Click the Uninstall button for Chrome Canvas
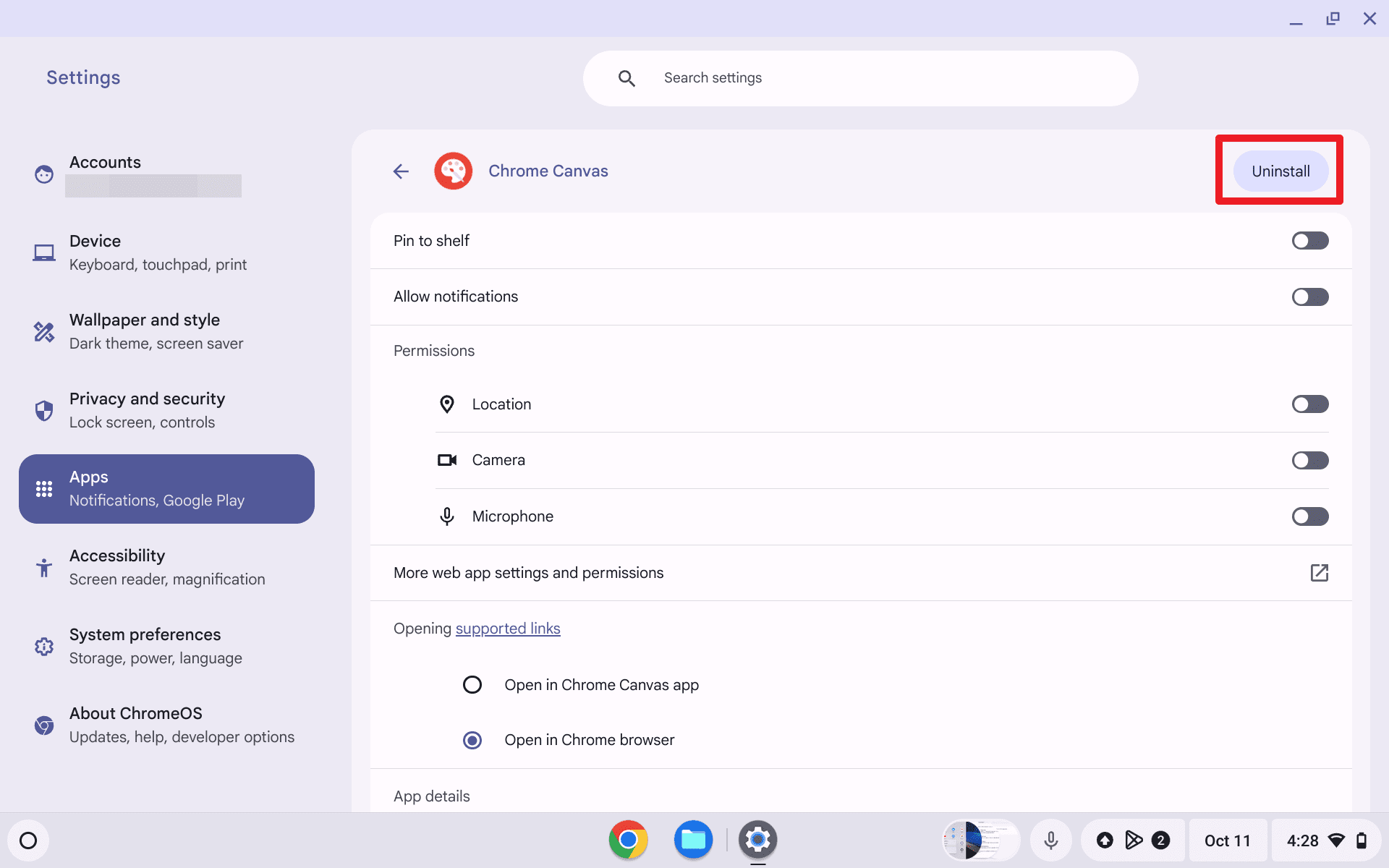The height and width of the screenshot is (868, 1389). coord(1280,170)
